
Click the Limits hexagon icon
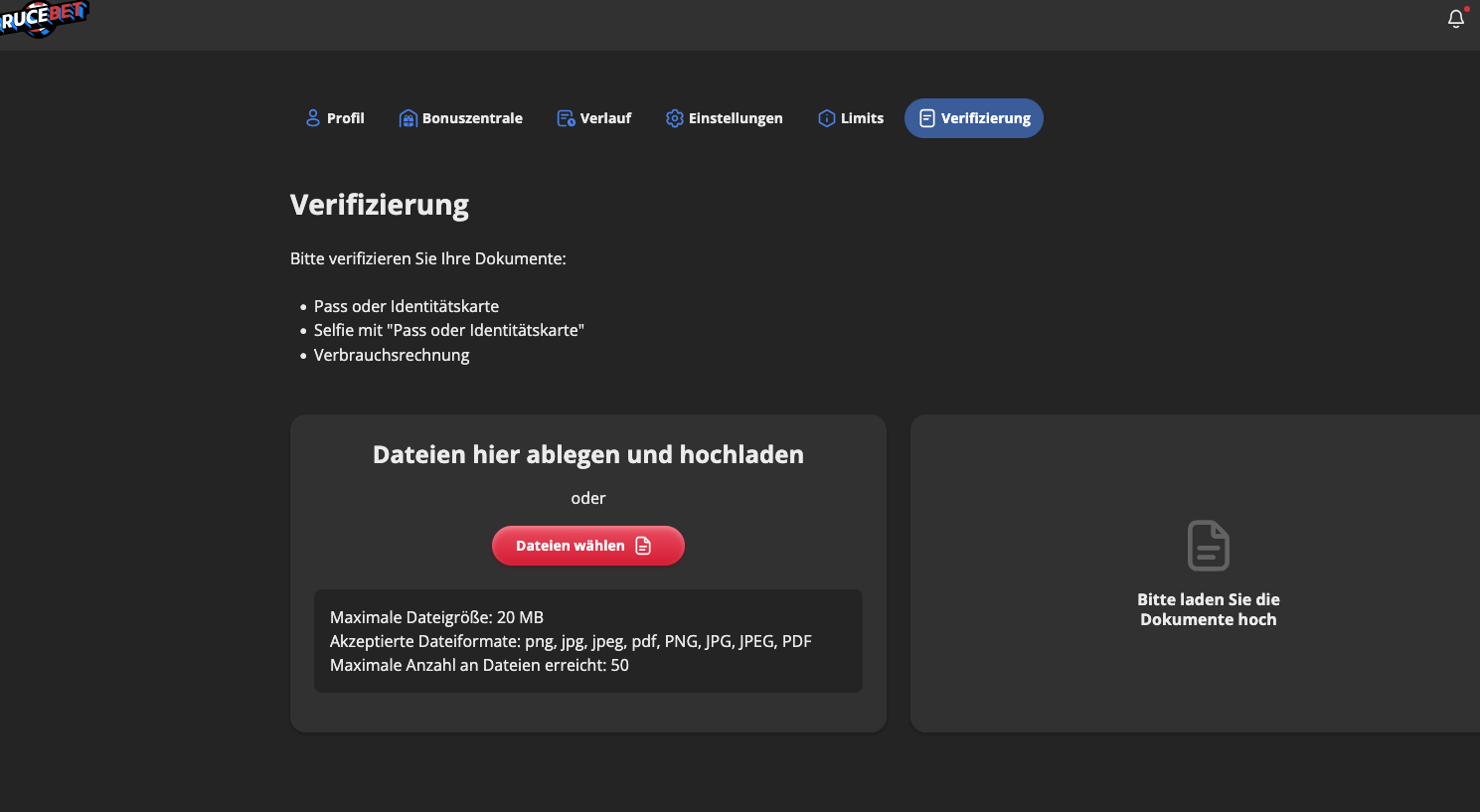(826, 118)
